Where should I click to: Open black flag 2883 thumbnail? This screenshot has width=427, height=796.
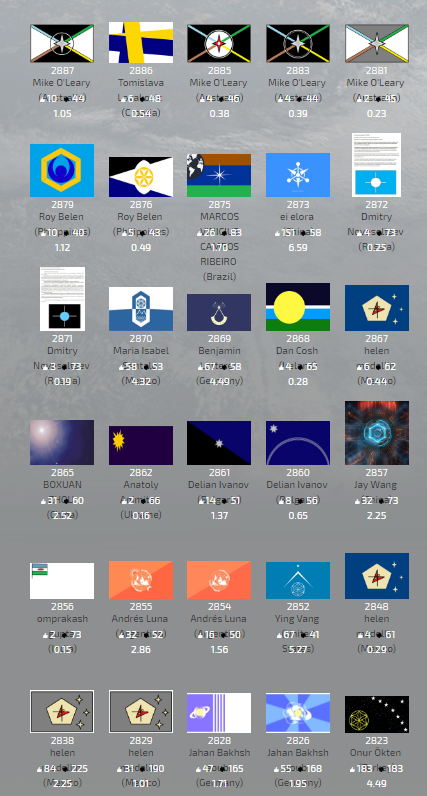coord(298,44)
